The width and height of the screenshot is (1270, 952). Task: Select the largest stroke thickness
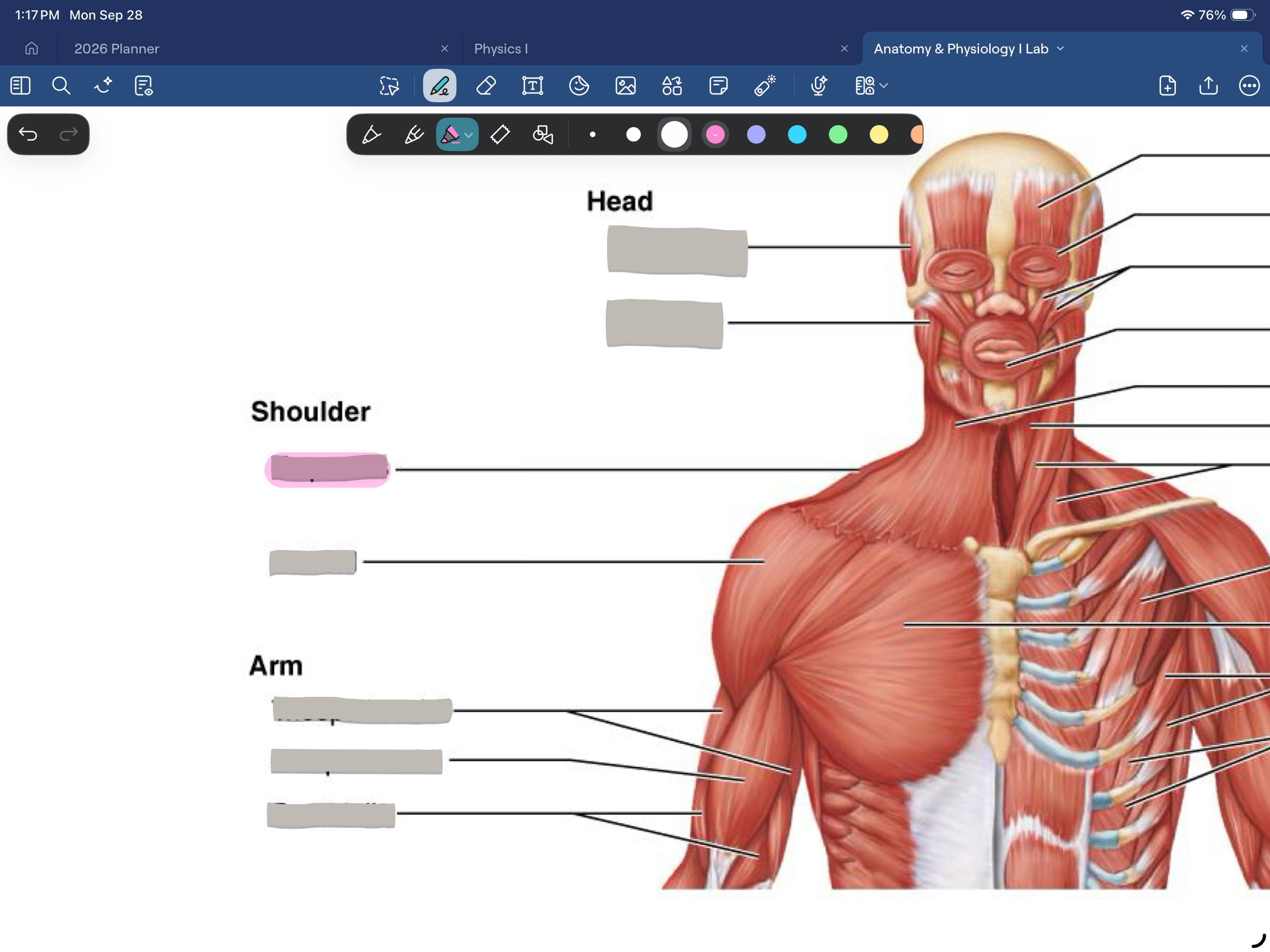pyautogui.click(x=674, y=134)
